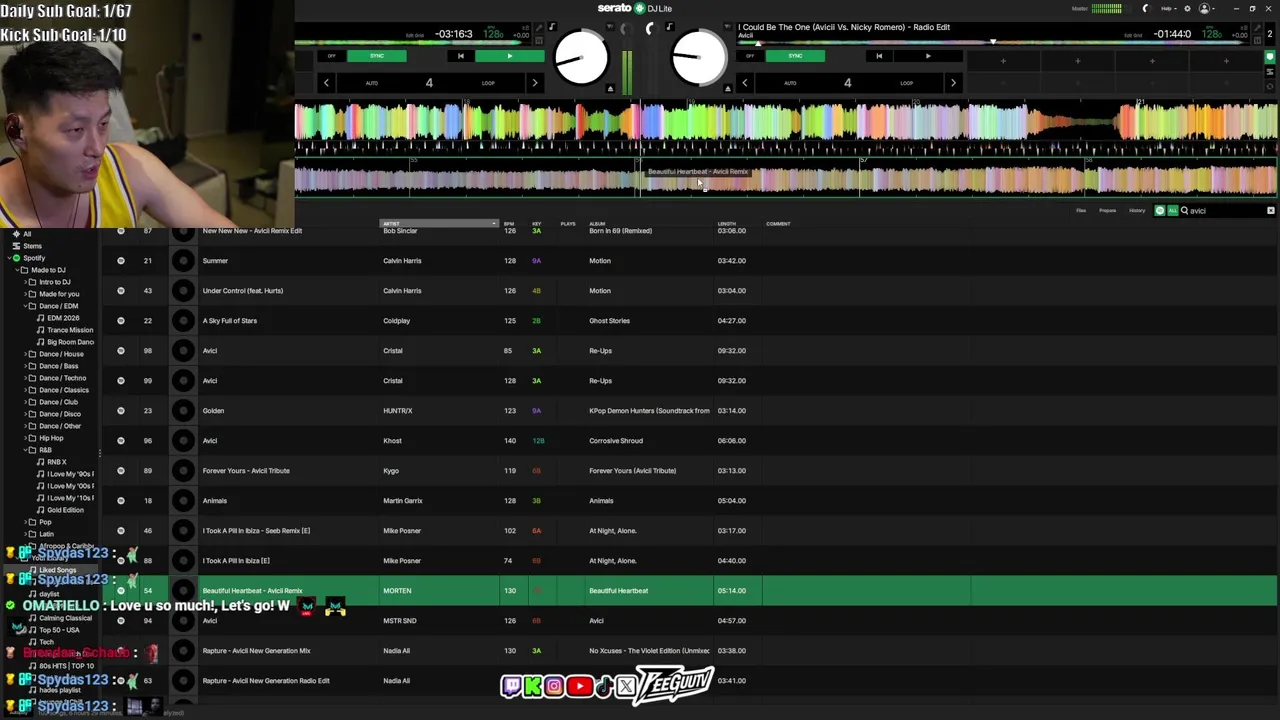
Task: Turn sync OFF on right deck
Action: pyautogui.click(x=750, y=56)
